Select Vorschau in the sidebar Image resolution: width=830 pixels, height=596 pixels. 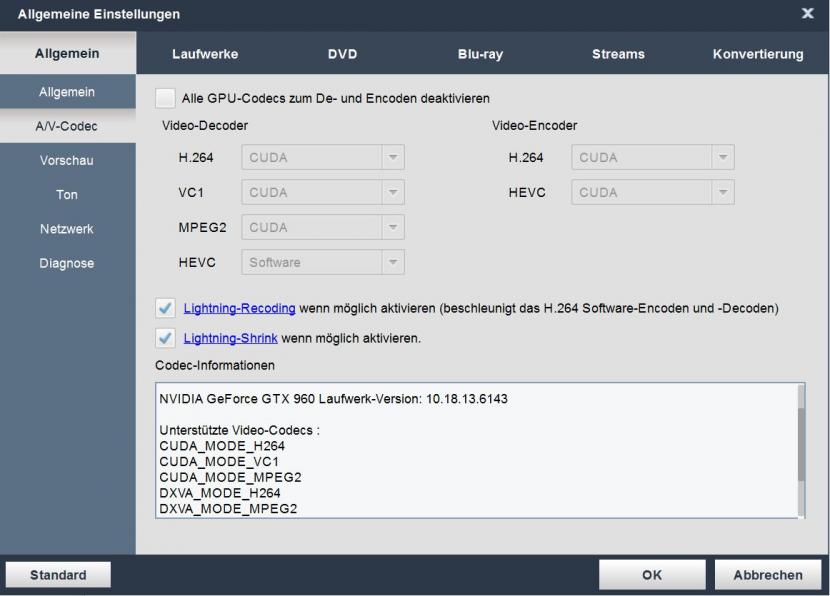click(67, 160)
